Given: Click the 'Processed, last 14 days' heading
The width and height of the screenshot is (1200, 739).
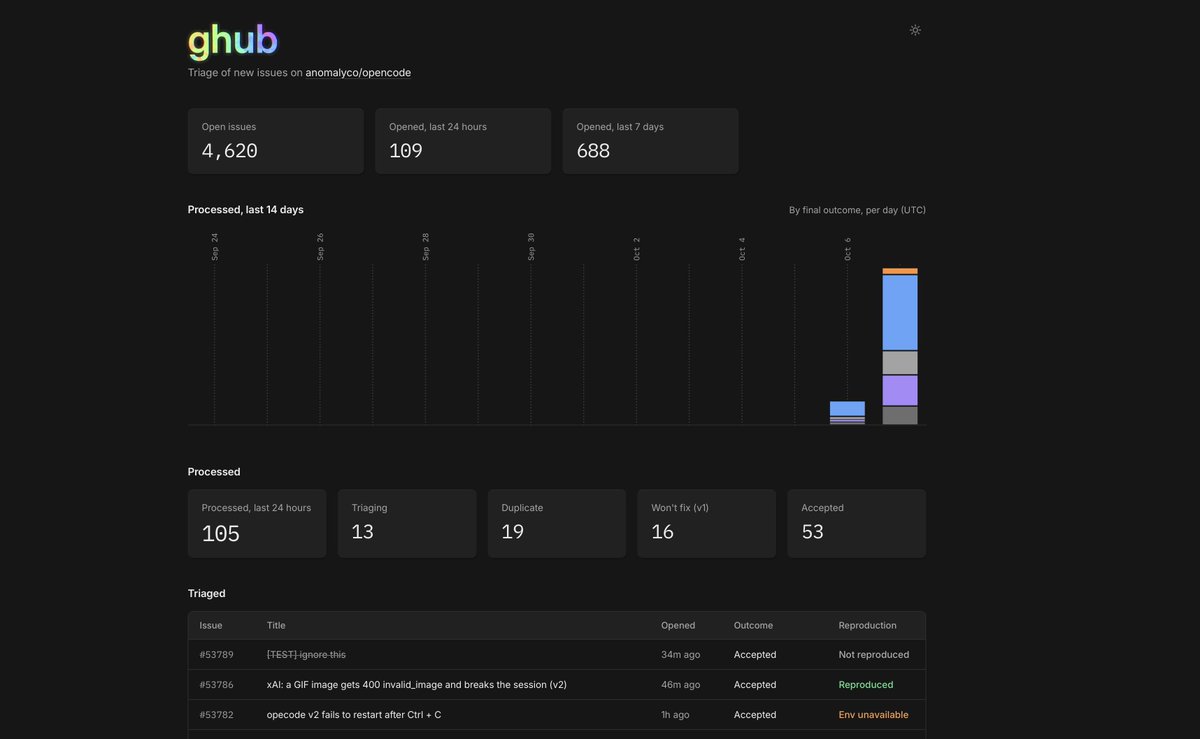Looking at the screenshot, I should pyautogui.click(x=246, y=210).
